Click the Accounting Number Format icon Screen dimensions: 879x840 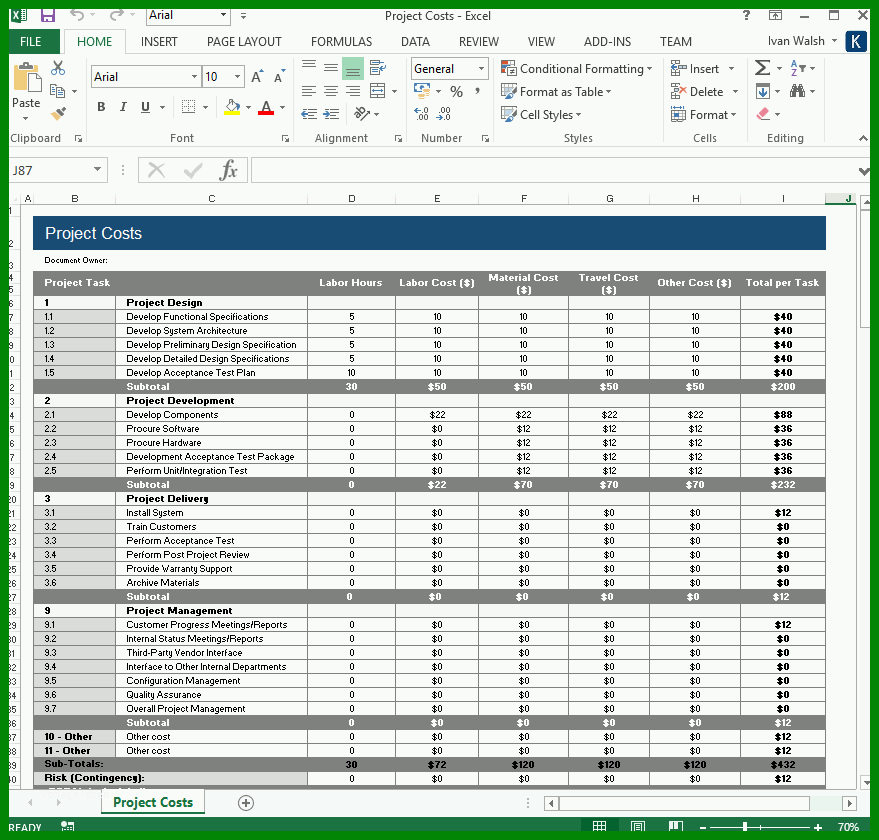[x=422, y=91]
